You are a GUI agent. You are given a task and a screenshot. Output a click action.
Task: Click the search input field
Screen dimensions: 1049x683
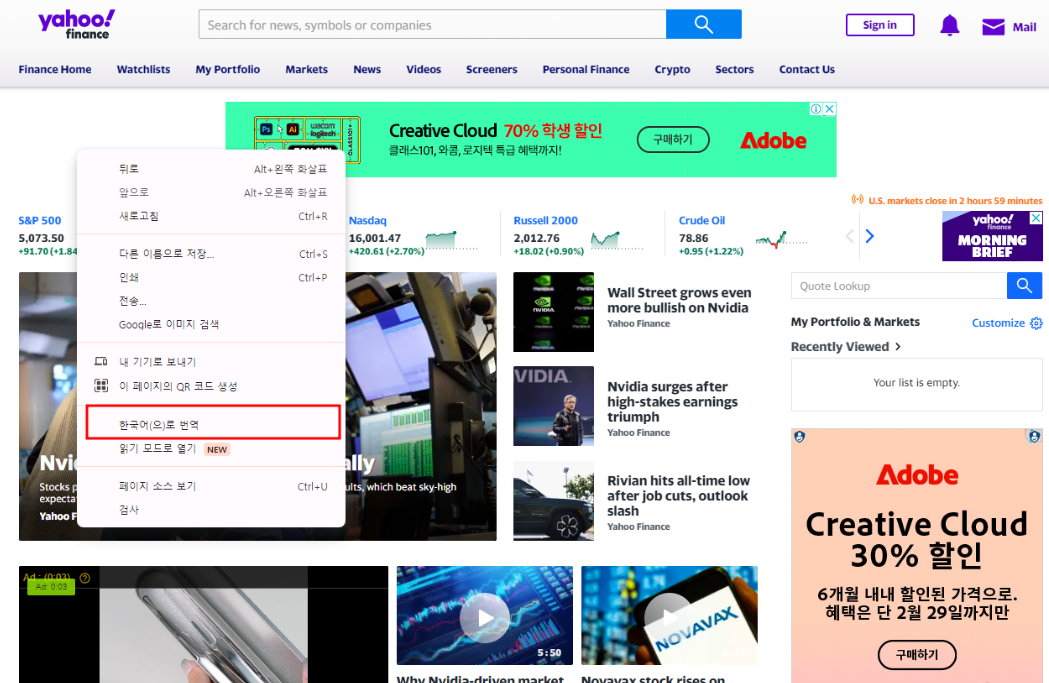(x=432, y=25)
